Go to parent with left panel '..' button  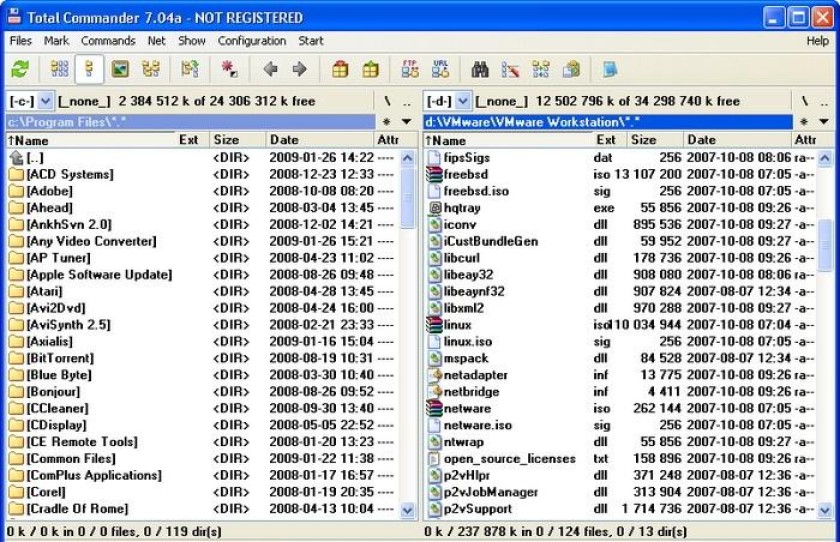[407, 101]
